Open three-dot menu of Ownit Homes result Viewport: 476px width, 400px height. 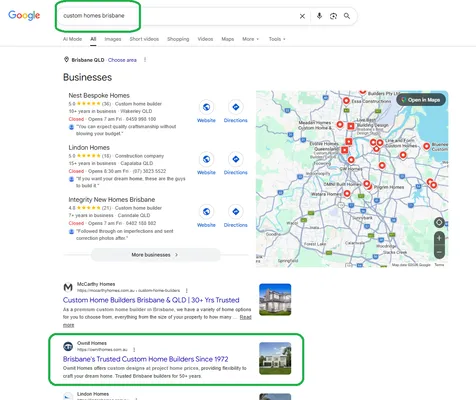click(134, 350)
